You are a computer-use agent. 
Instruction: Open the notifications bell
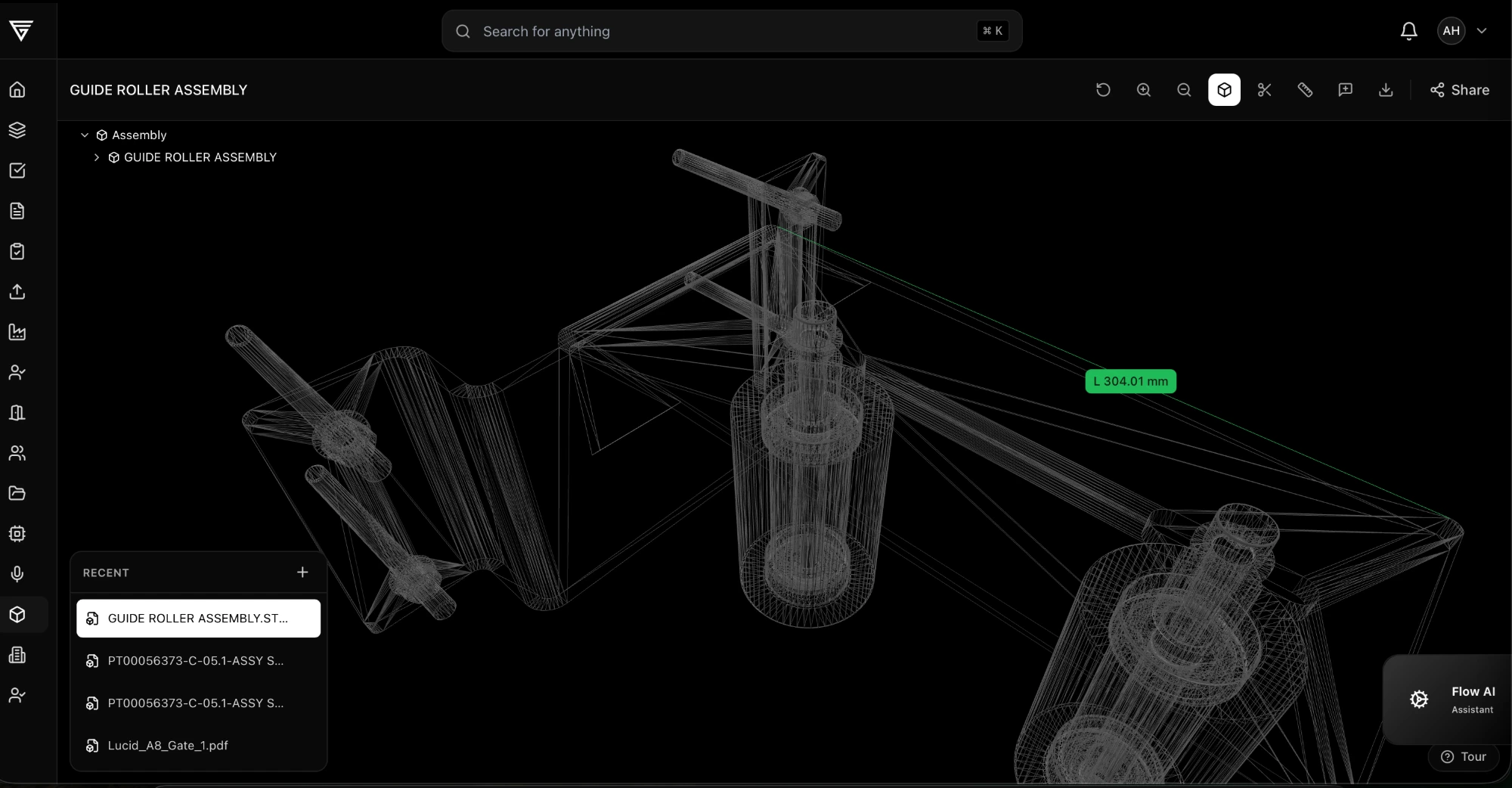pyautogui.click(x=1409, y=31)
